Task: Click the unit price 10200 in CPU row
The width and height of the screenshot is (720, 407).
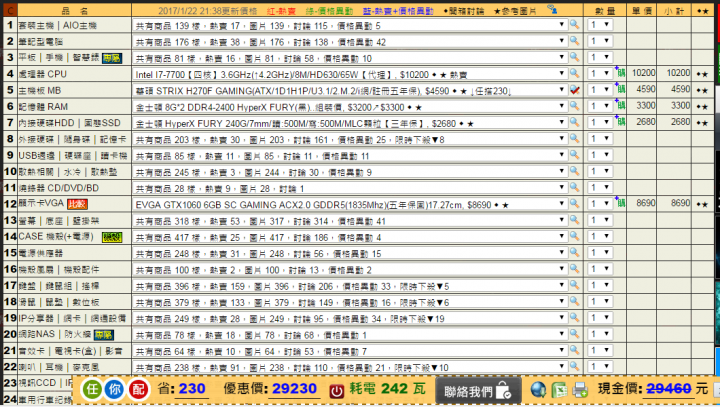Action: coord(643,73)
